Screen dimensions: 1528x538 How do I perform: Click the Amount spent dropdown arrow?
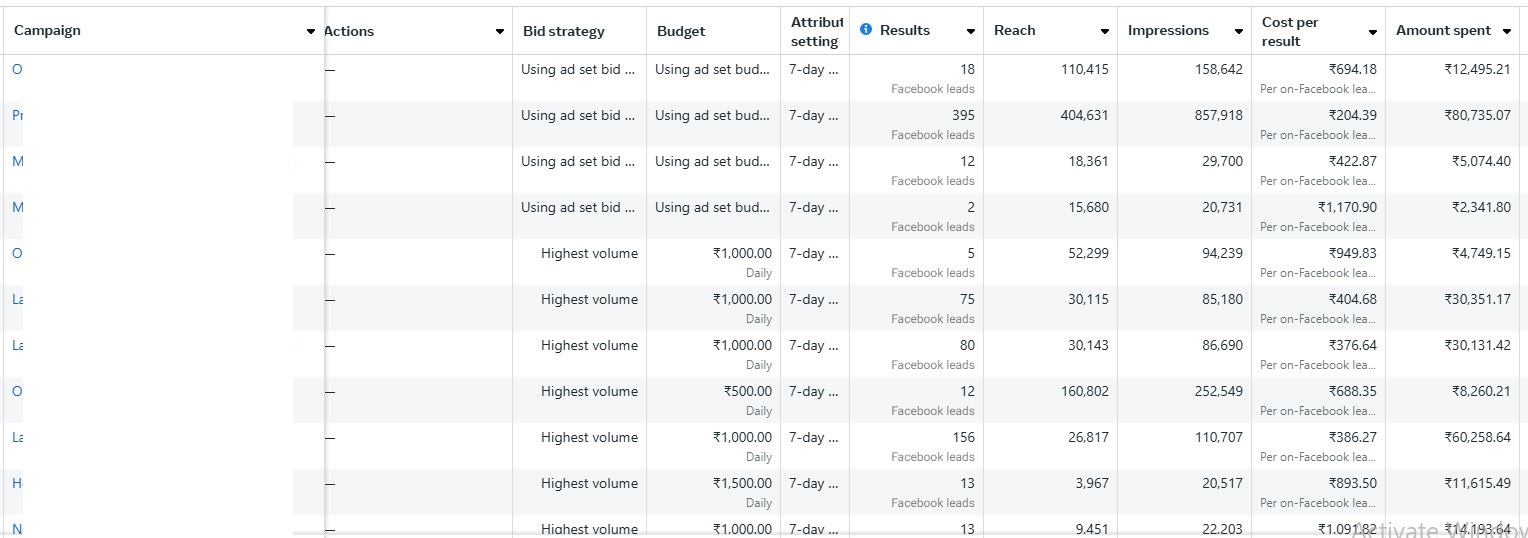click(x=1506, y=32)
